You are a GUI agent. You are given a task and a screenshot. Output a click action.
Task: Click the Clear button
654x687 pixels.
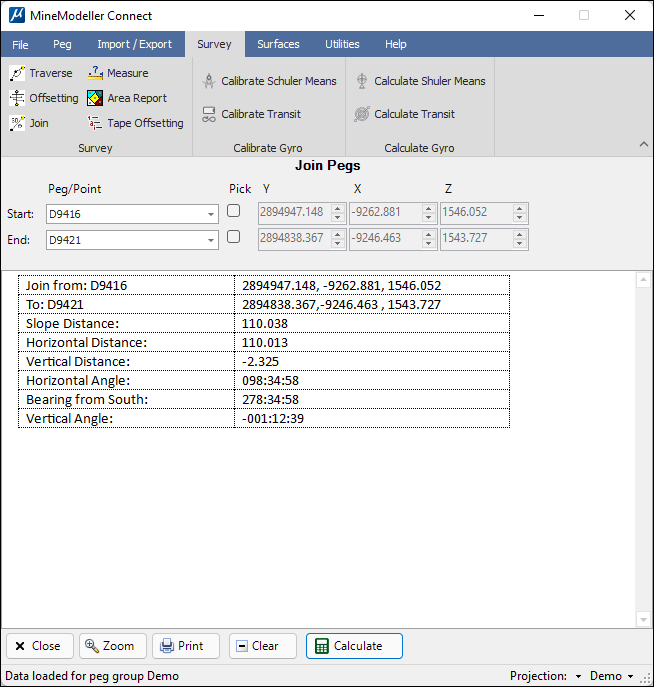pyautogui.click(x=262, y=646)
